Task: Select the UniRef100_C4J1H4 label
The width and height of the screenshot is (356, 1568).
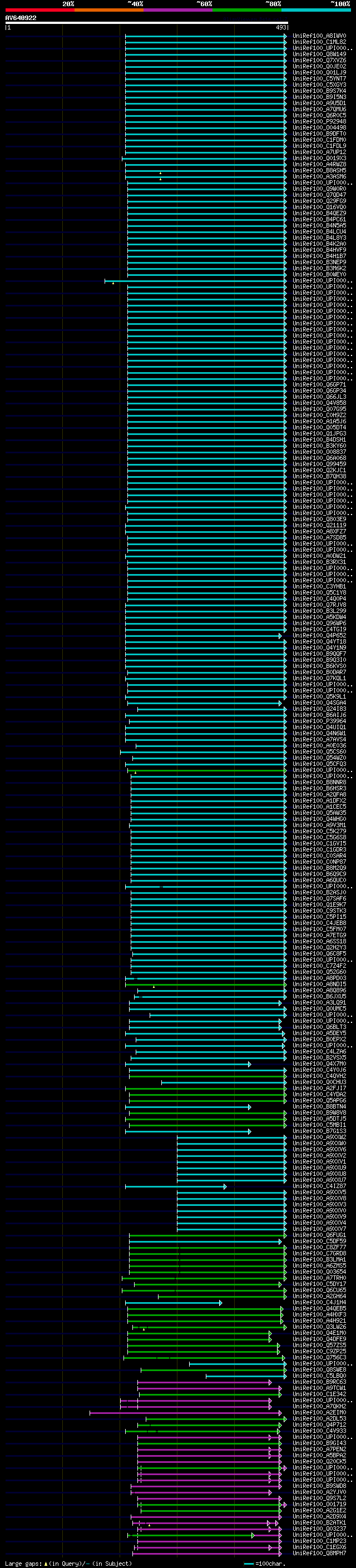Action: click(x=319, y=1302)
